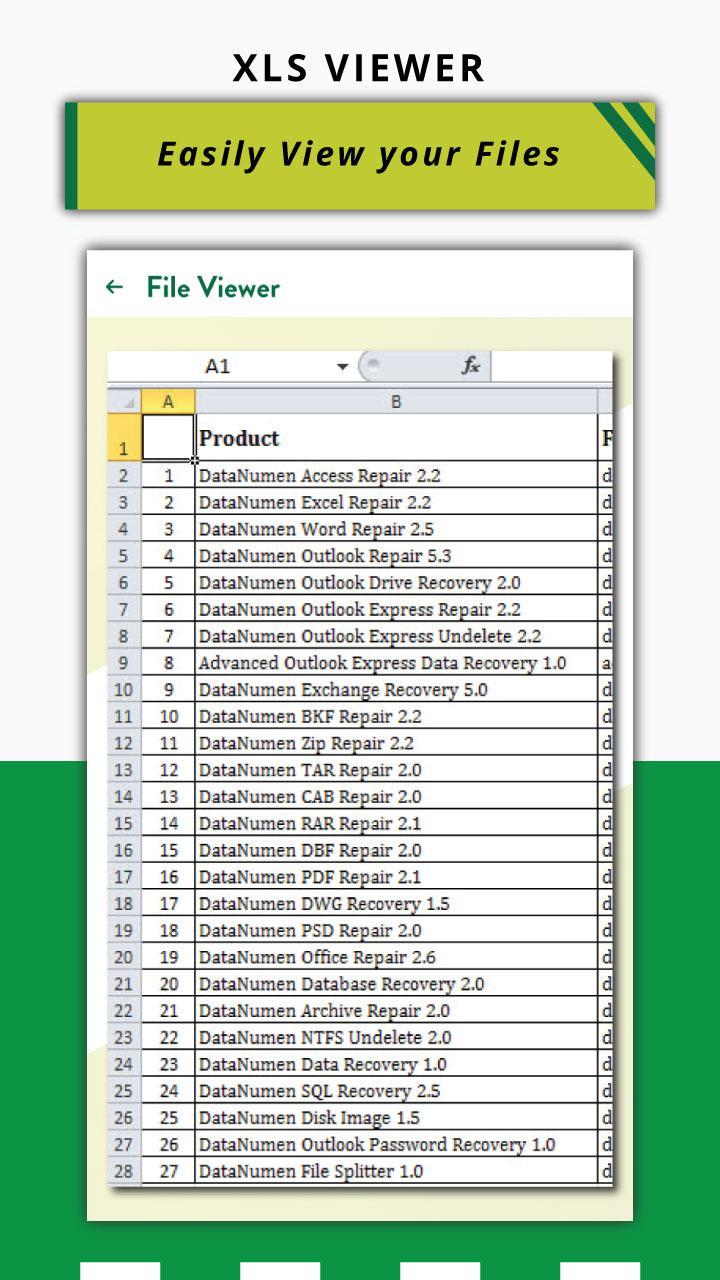720x1280 pixels.
Task: Select row header 1
Action: (x=124, y=438)
